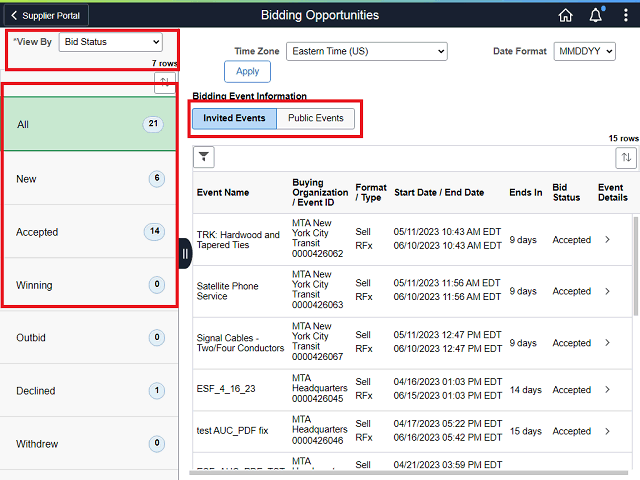Select the Winning status category
The height and width of the screenshot is (480, 640).
point(89,284)
